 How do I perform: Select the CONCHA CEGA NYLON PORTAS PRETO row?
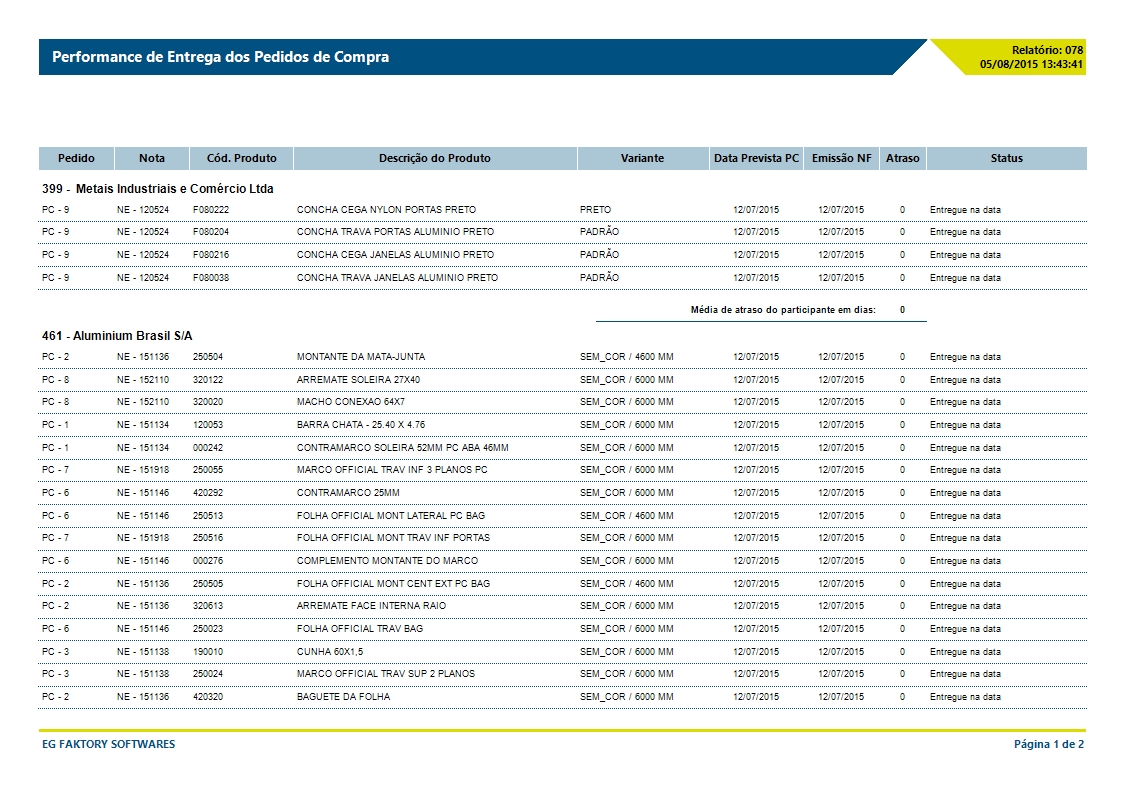pyautogui.click(x=386, y=210)
